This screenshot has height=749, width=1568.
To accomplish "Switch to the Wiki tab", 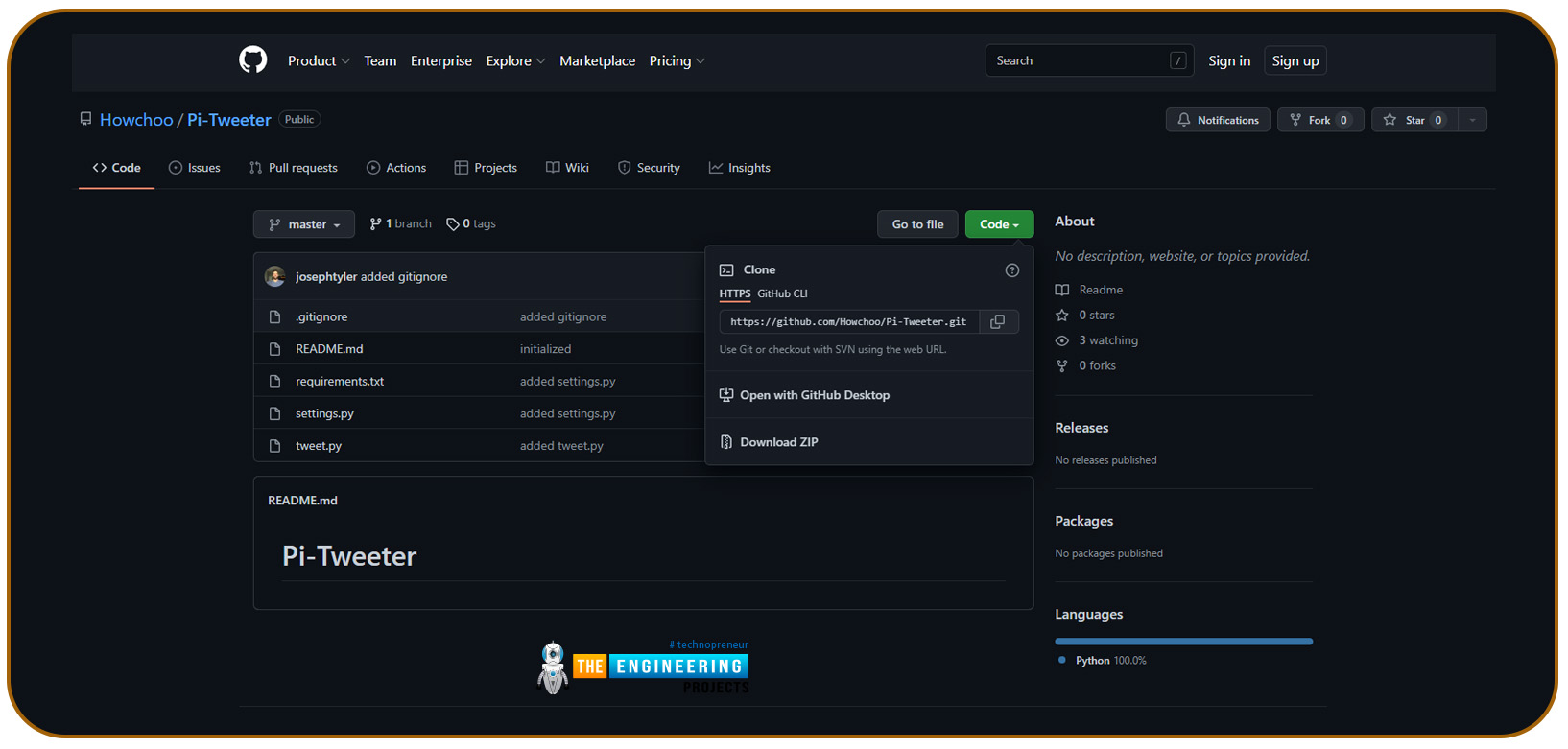I will point(567,168).
